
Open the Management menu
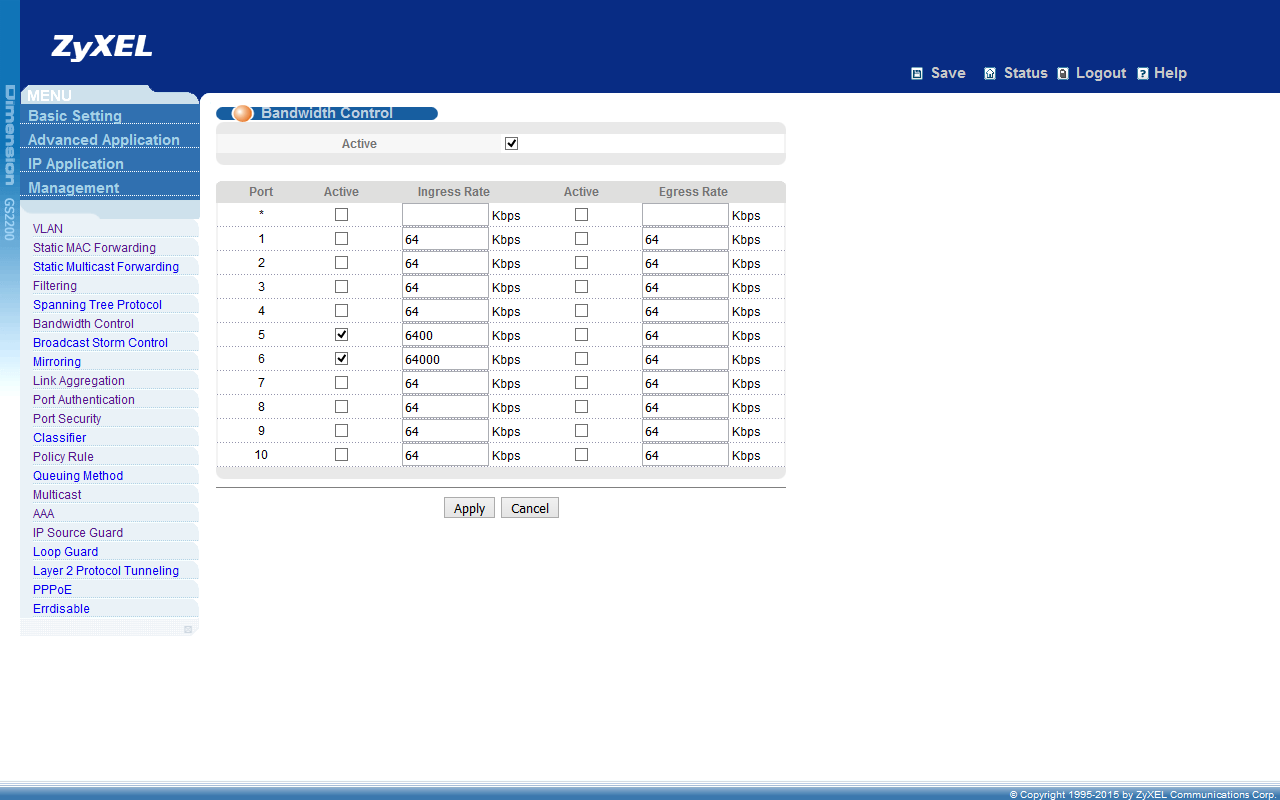[x=73, y=188]
